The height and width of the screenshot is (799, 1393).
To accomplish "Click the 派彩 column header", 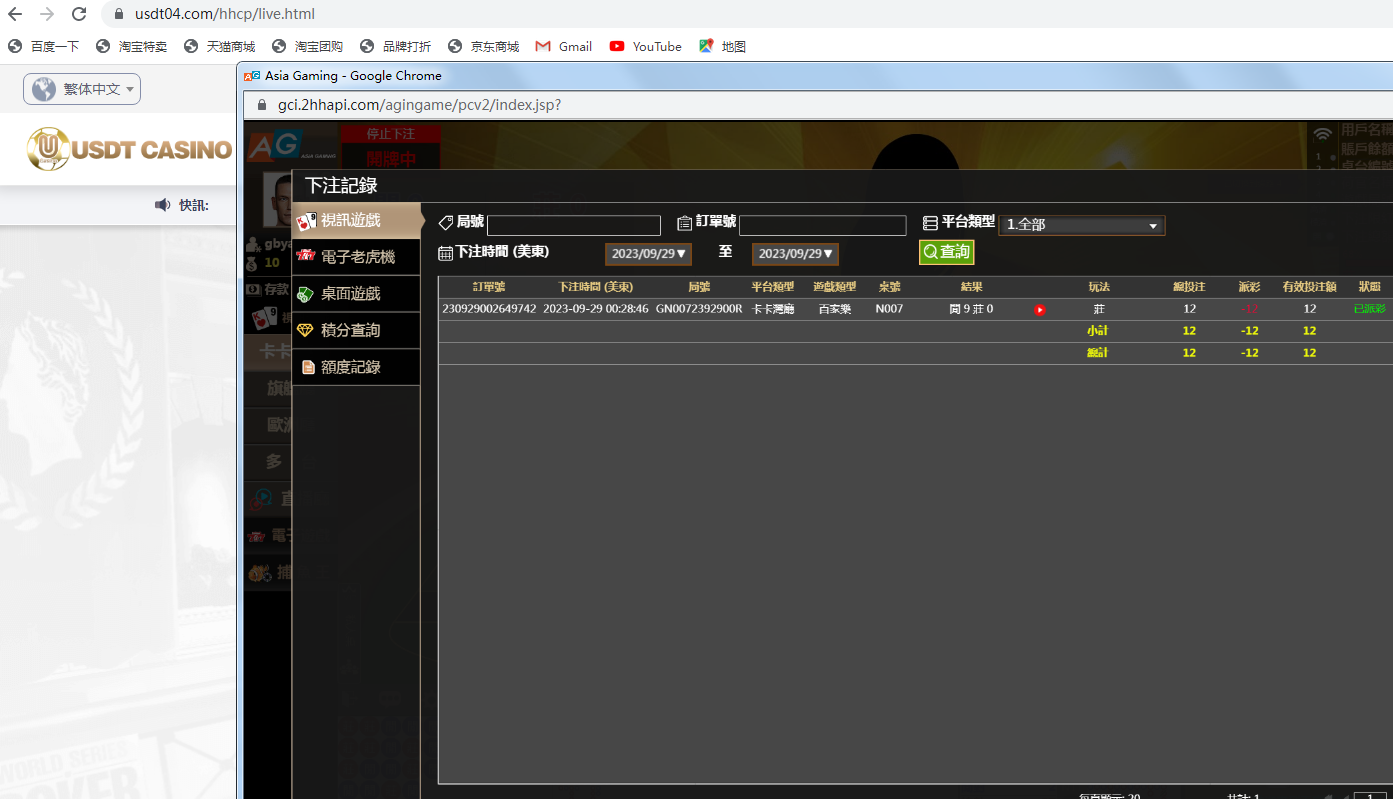I will click(1249, 287).
